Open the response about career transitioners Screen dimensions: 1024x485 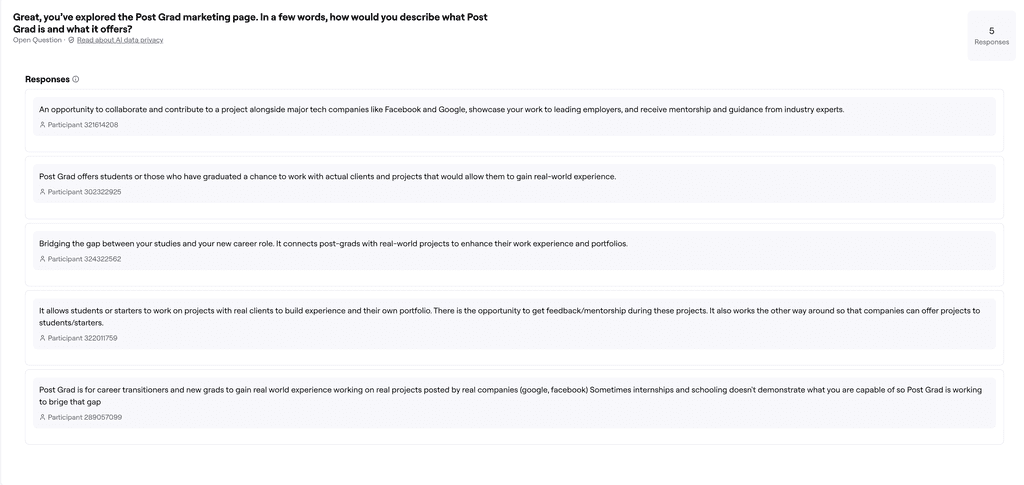[514, 403]
